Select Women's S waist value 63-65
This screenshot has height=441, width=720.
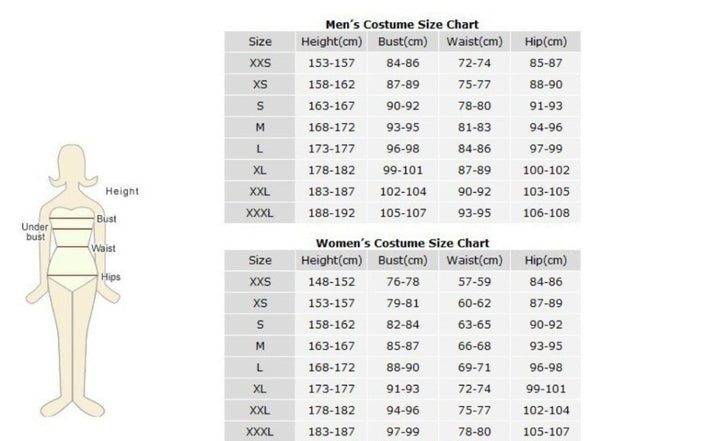474,325
